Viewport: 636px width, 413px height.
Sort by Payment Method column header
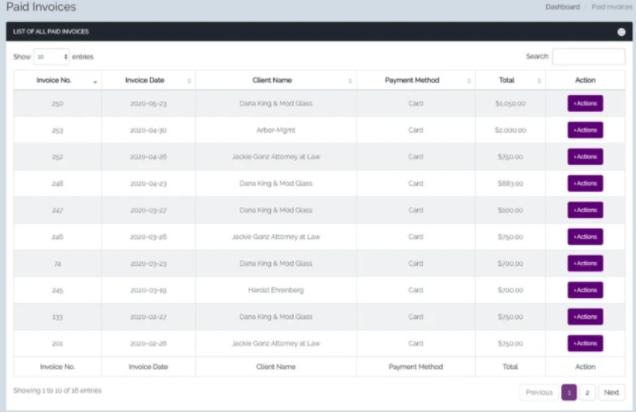[x=416, y=80]
